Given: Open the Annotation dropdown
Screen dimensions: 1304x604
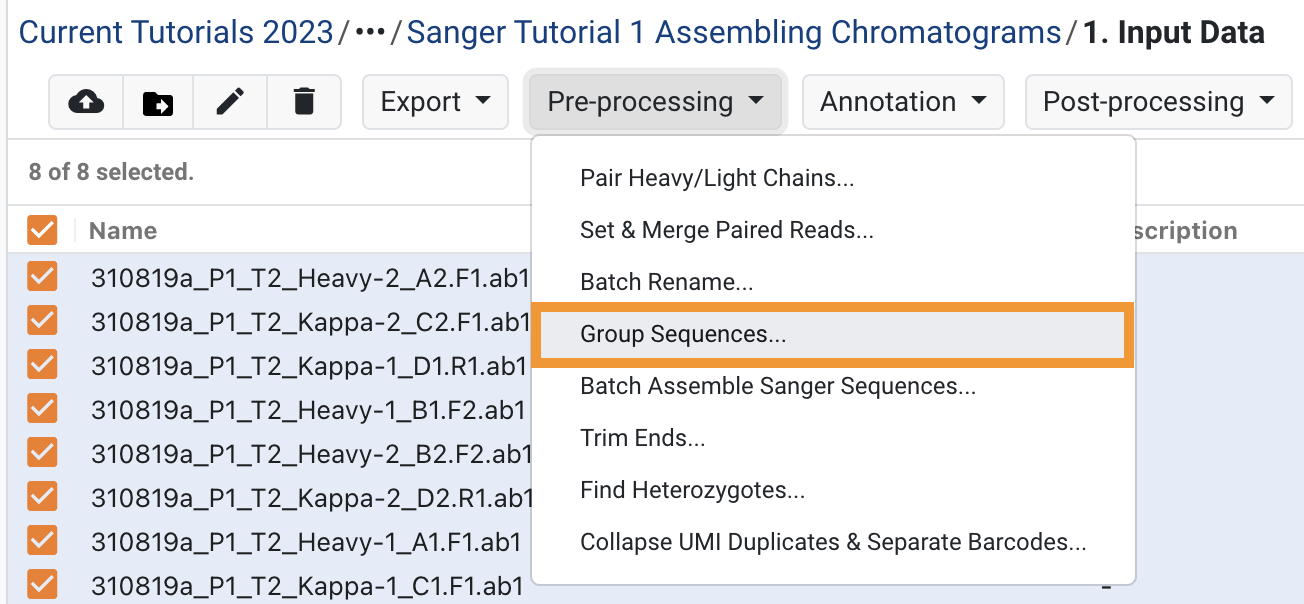Looking at the screenshot, I should (x=904, y=102).
